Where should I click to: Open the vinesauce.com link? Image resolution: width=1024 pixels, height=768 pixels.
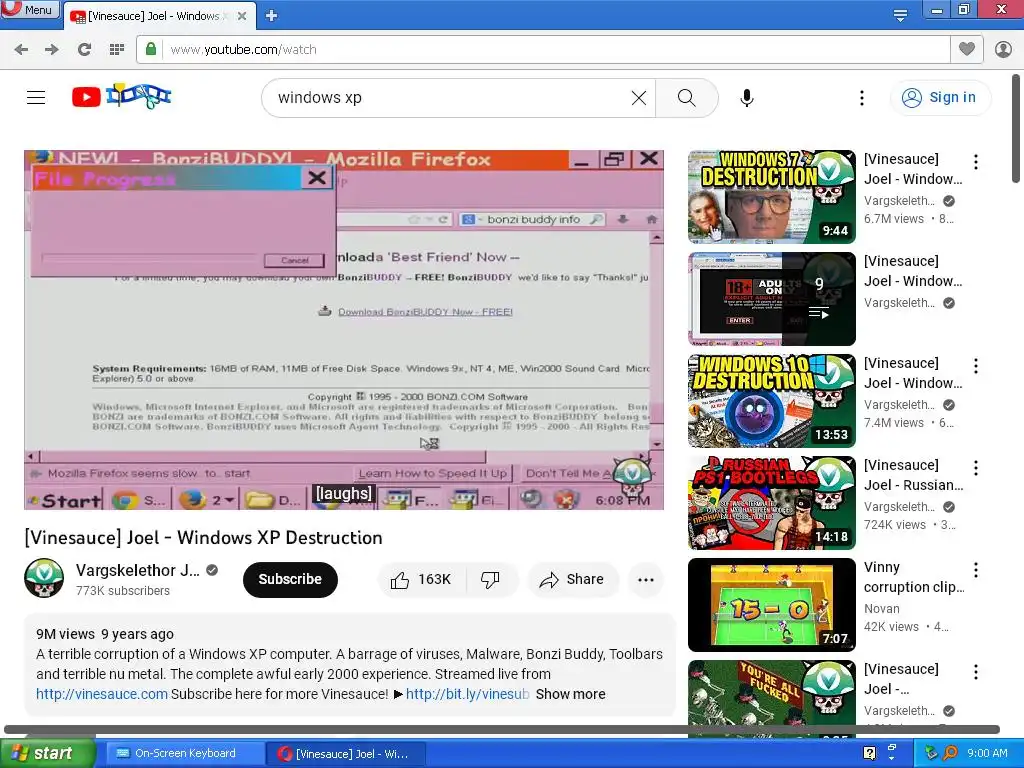coord(102,694)
